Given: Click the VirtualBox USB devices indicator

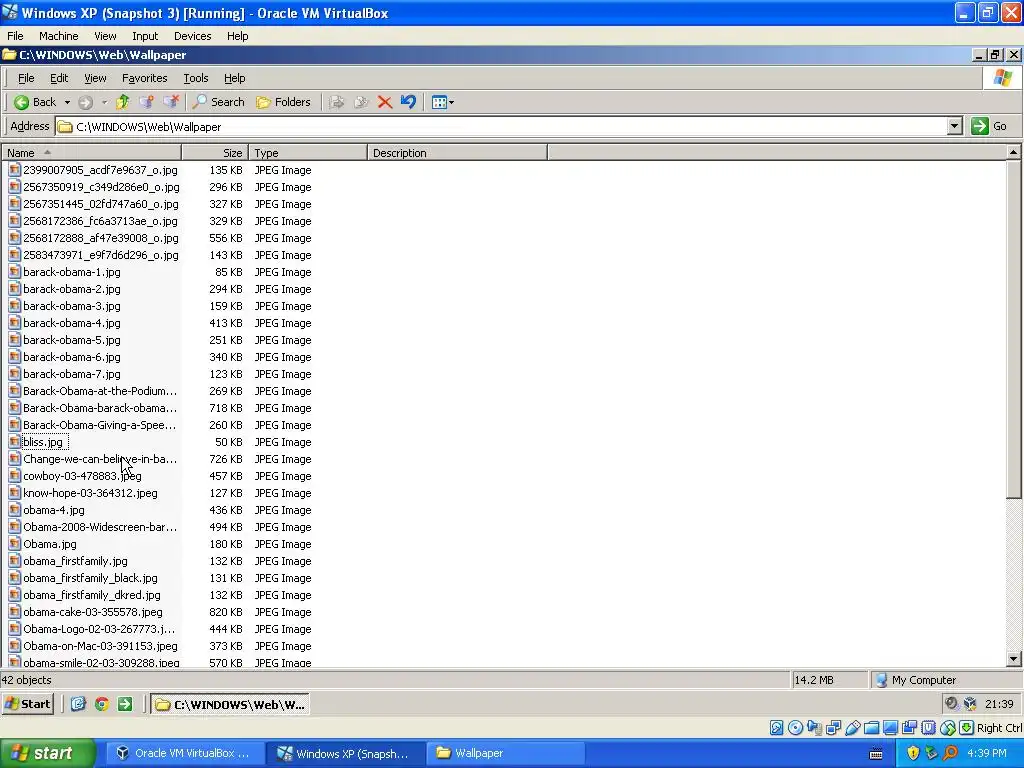Looking at the screenshot, I should click(852, 728).
